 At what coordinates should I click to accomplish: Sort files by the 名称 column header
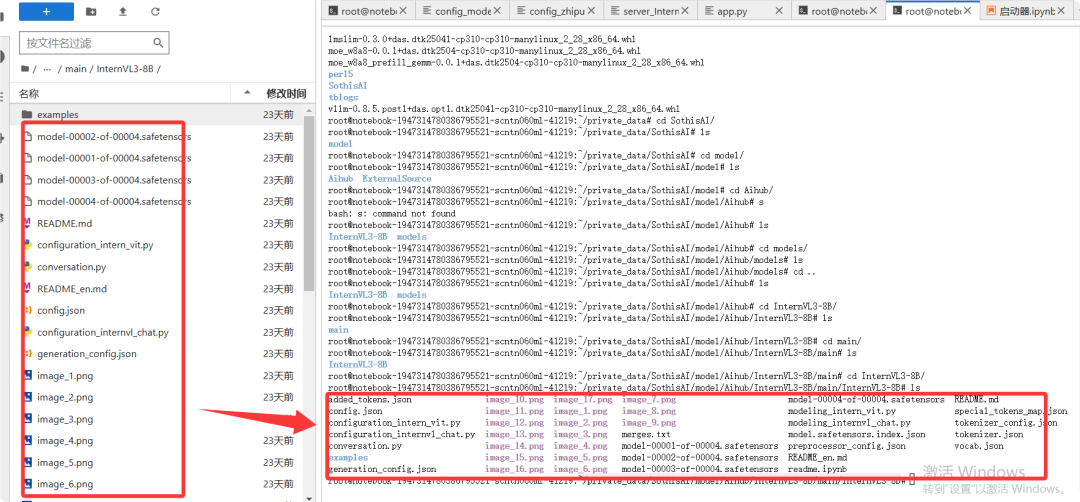[29, 93]
